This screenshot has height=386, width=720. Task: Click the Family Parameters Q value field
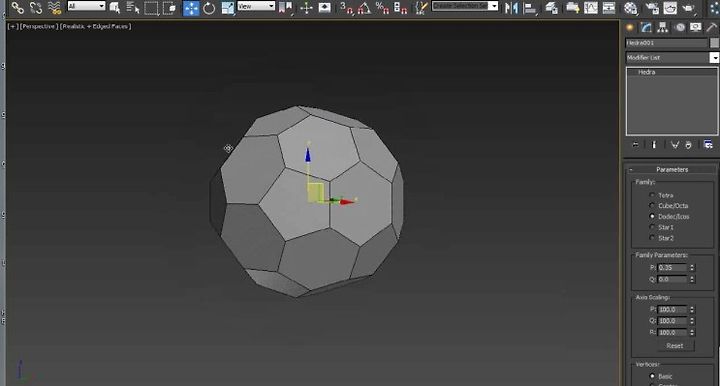(672, 279)
